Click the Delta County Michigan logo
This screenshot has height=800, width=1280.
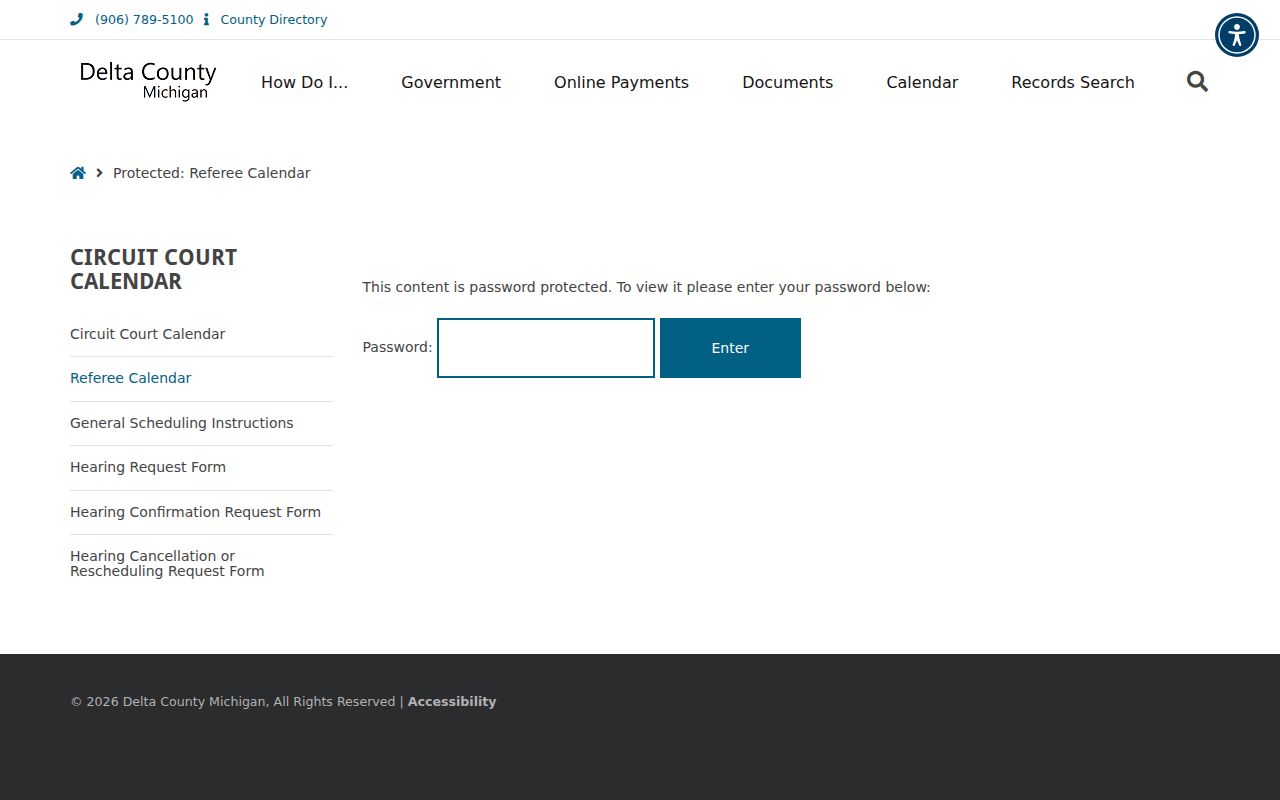[148, 81]
